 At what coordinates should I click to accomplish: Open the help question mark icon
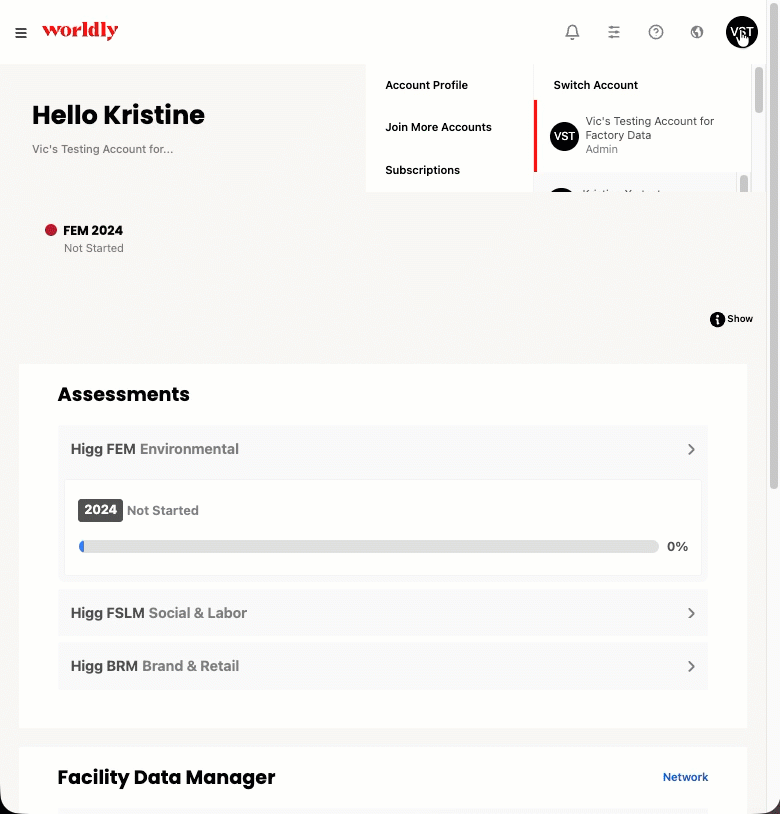pos(655,32)
